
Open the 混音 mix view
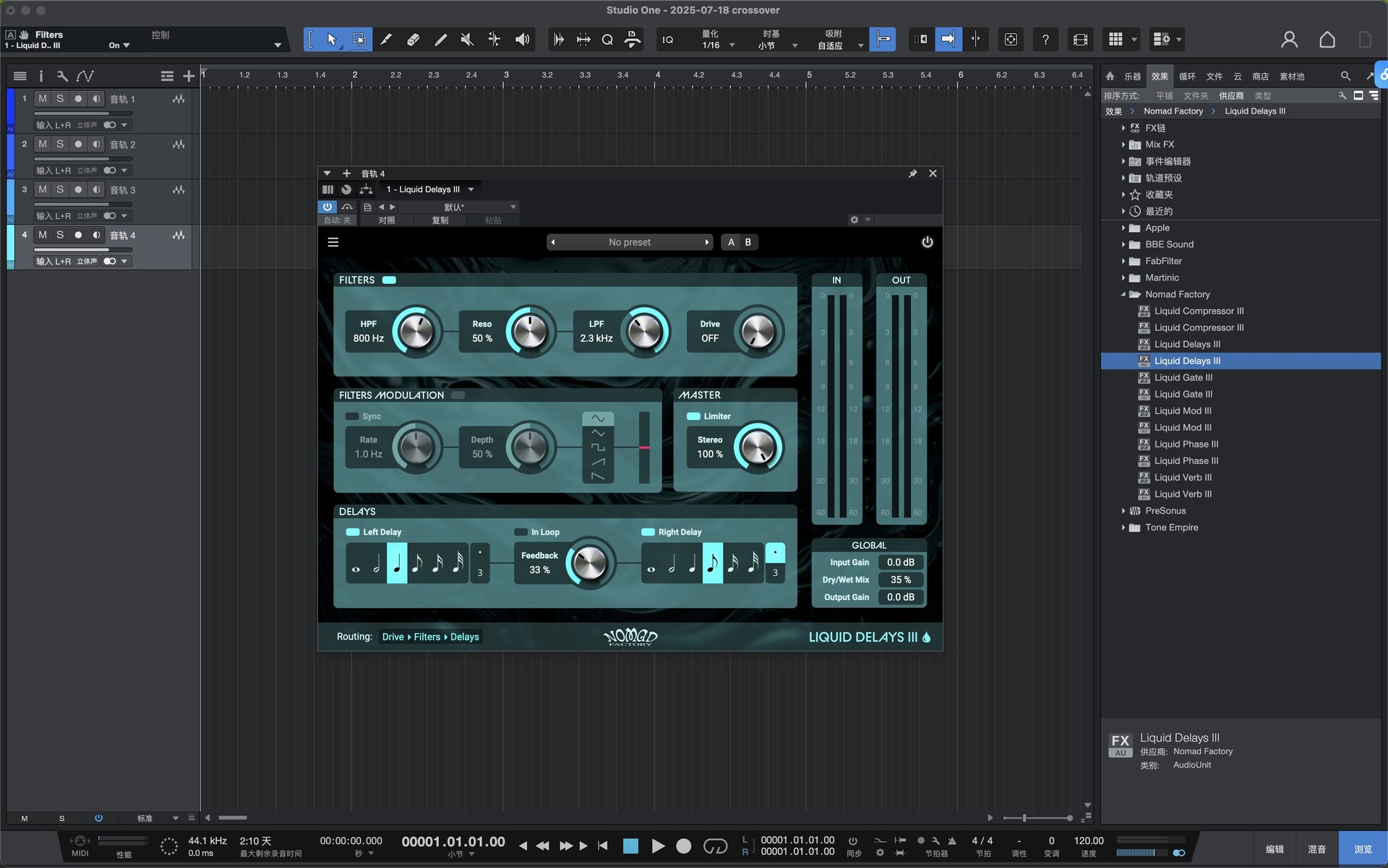click(1316, 849)
